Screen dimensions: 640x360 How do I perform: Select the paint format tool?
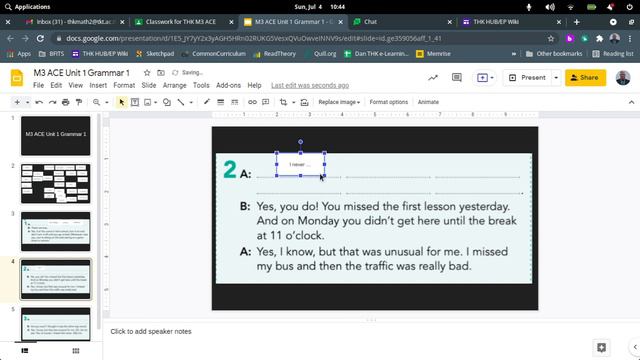point(79,102)
